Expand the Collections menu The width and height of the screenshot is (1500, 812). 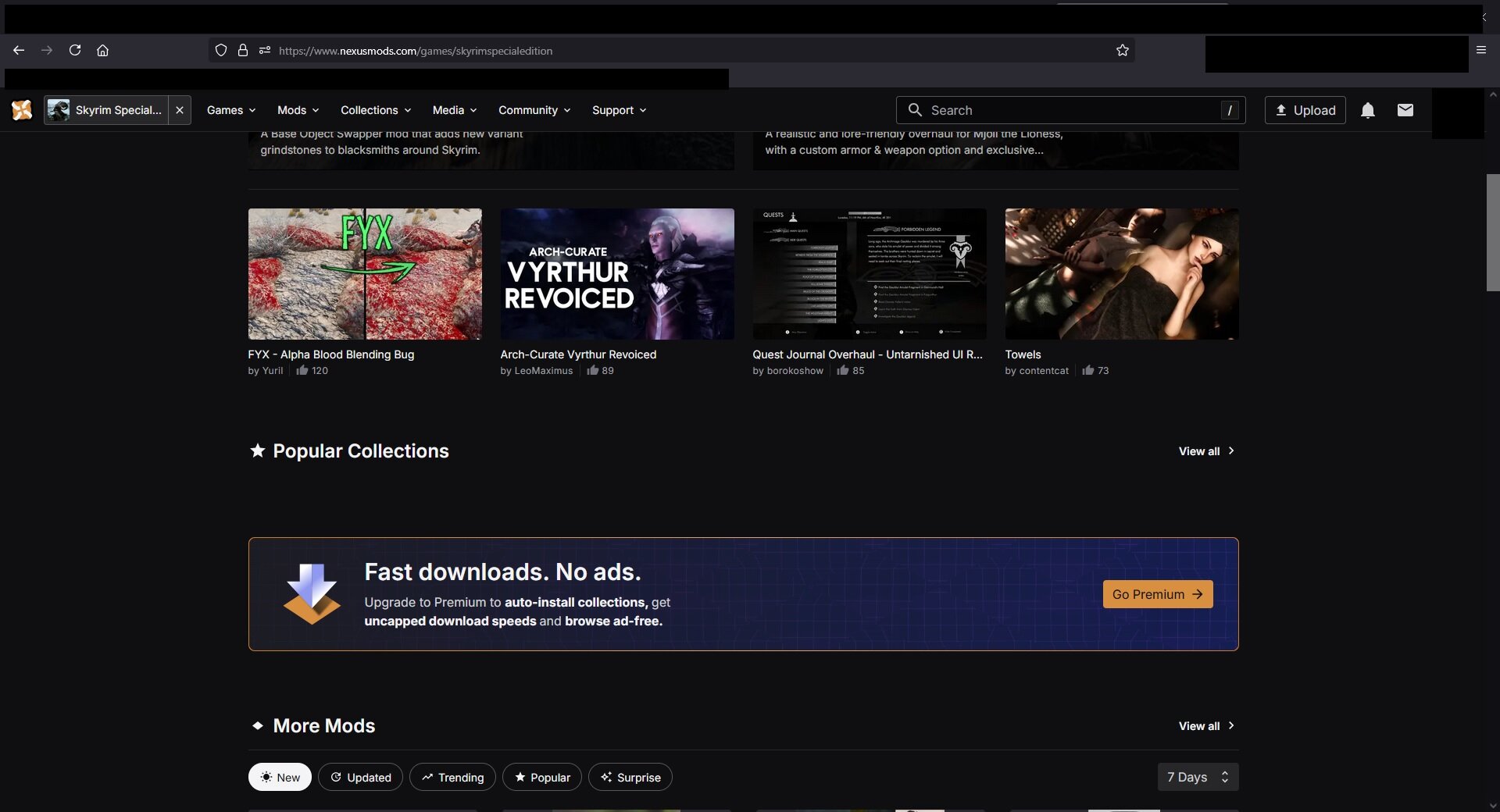pos(376,110)
